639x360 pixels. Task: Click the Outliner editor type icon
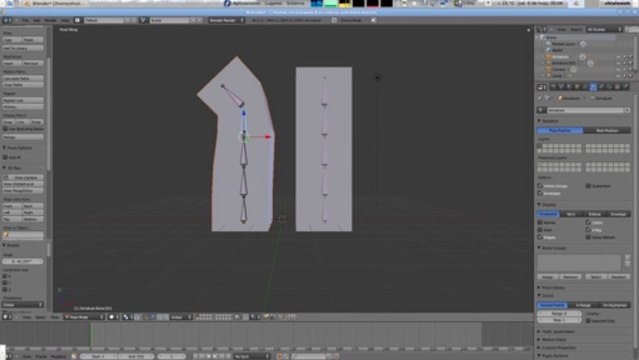pyautogui.click(x=542, y=29)
